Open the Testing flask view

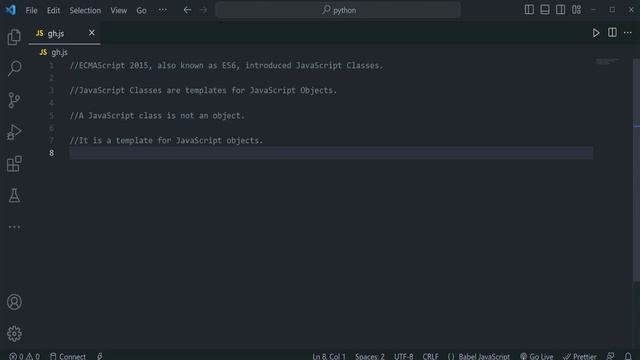coord(14,196)
